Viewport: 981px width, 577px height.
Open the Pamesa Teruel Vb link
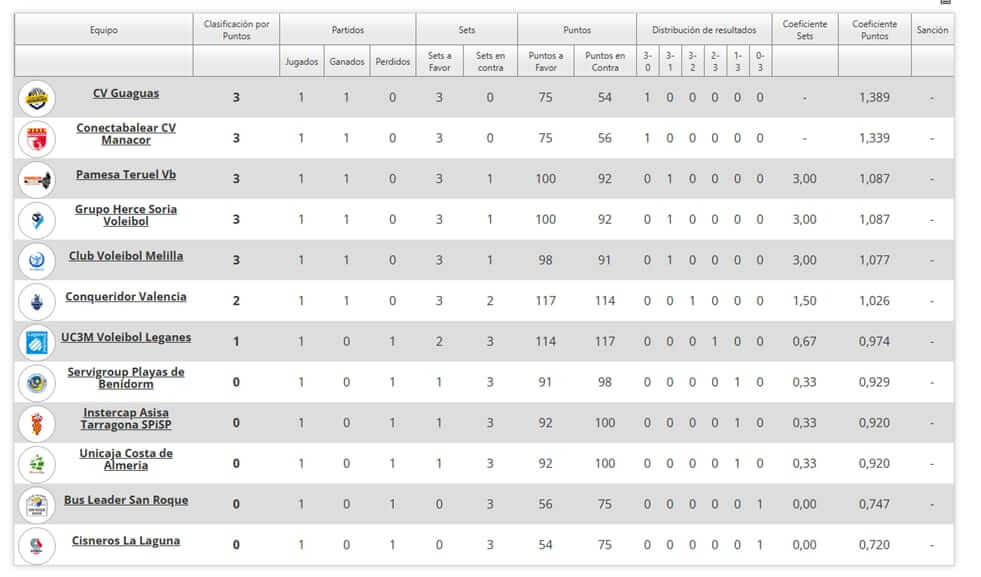pyautogui.click(x=126, y=175)
